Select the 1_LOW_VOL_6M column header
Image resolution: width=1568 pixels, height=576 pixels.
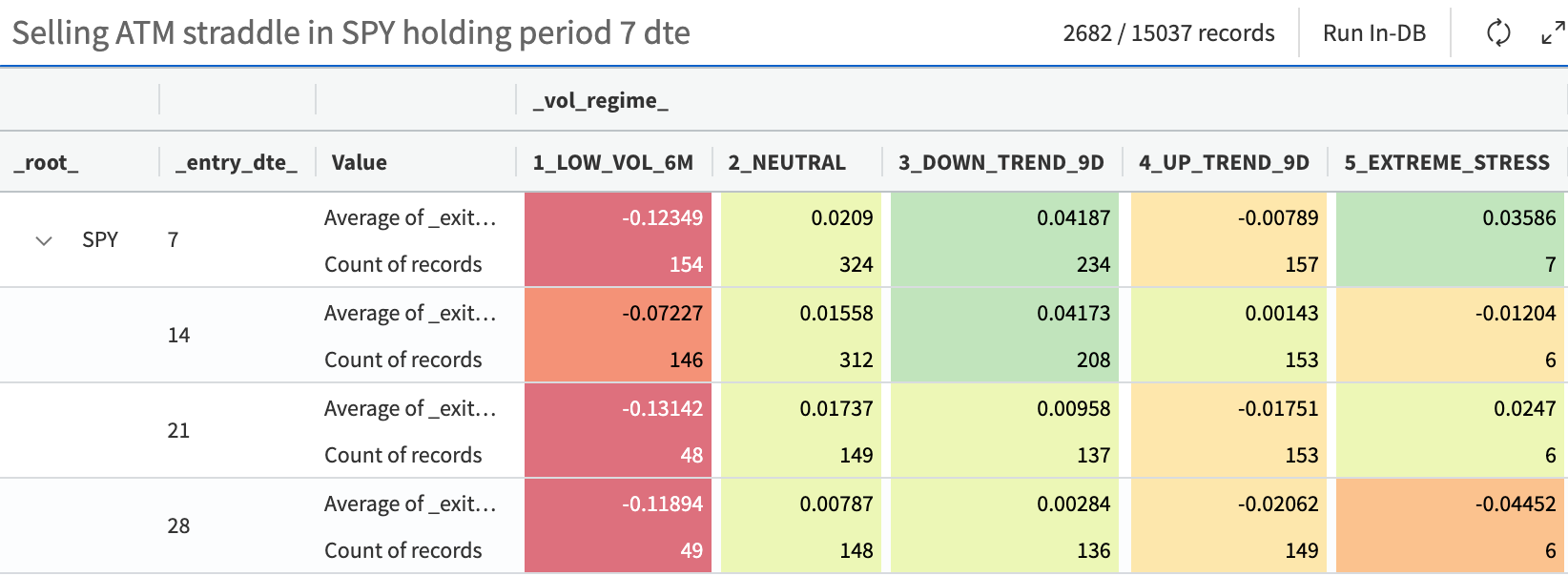(x=612, y=162)
